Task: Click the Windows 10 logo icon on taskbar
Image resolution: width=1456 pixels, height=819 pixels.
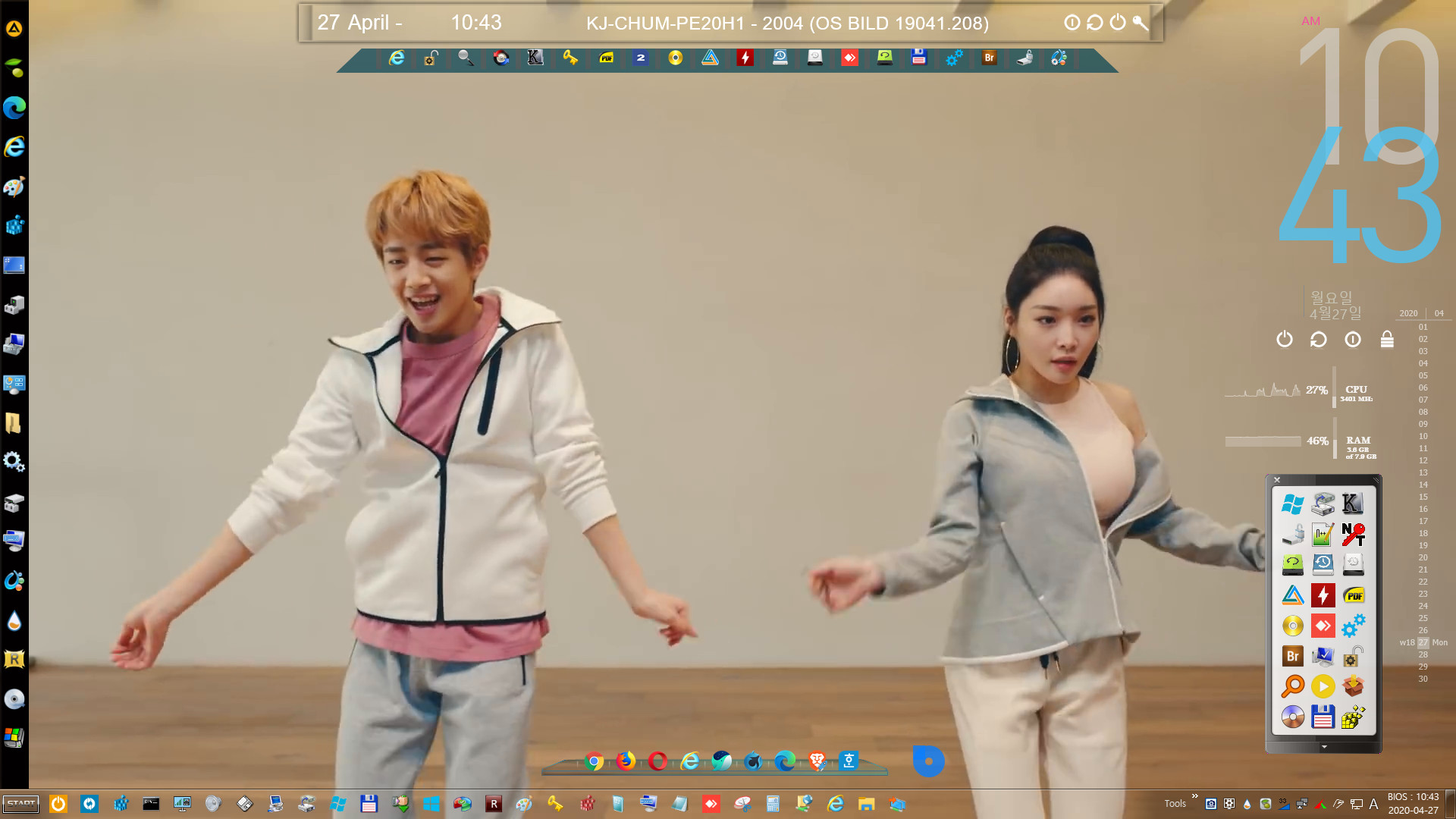Action: click(x=431, y=804)
